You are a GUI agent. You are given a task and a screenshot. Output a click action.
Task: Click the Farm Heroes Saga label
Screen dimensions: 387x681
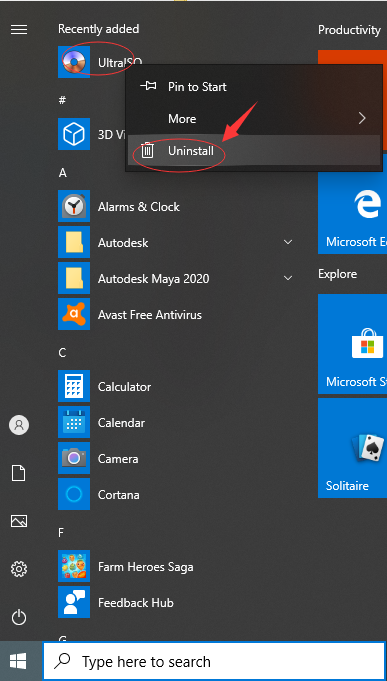pyautogui.click(x=146, y=567)
